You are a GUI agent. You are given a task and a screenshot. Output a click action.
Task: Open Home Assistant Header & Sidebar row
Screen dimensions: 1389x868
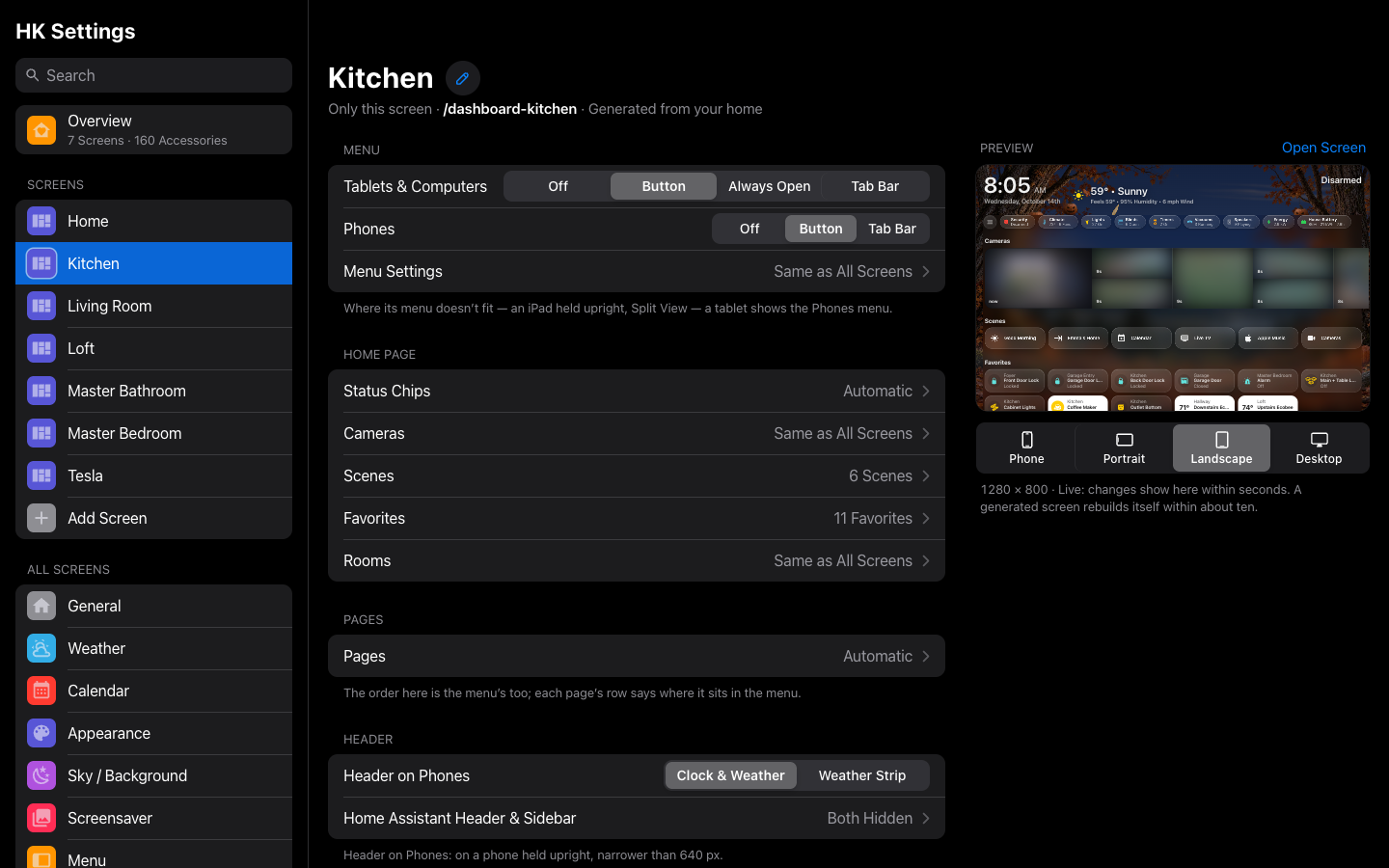pyautogui.click(x=637, y=818)
